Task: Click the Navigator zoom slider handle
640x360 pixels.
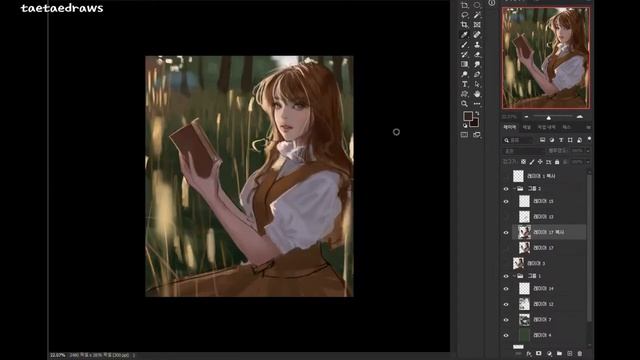Action: (x=549, y=118)
